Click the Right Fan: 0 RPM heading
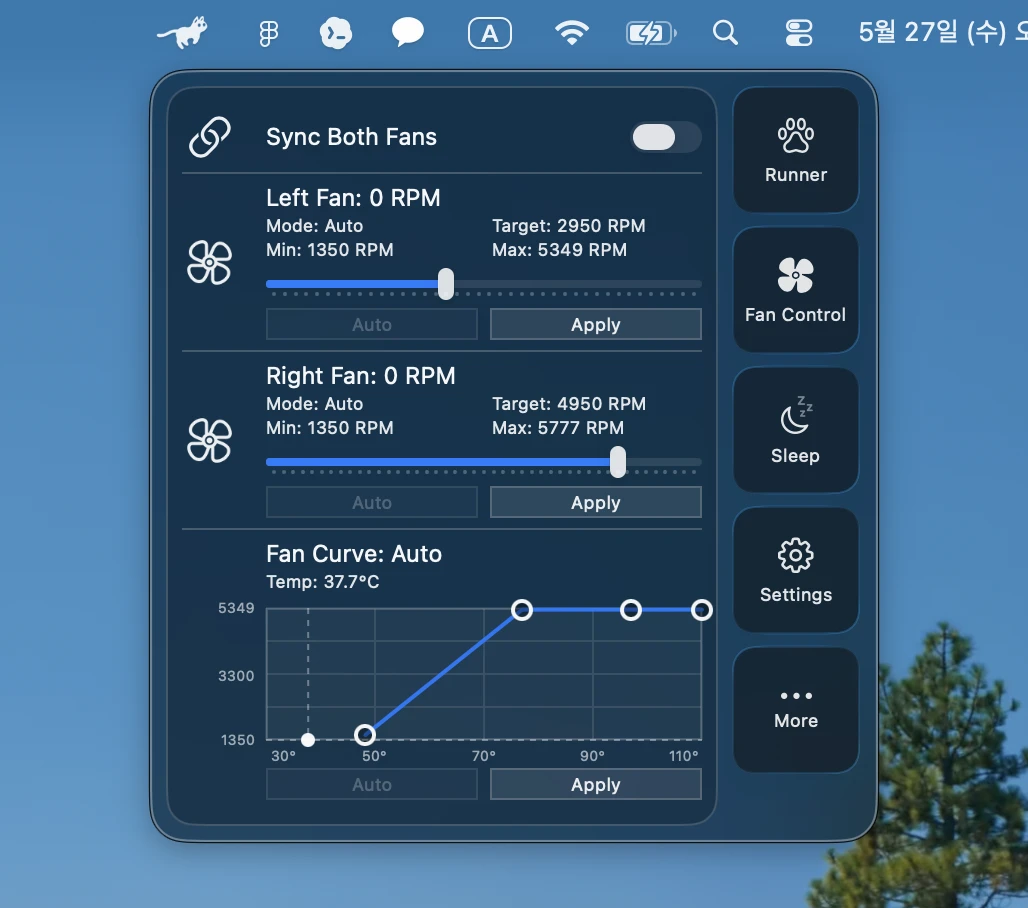Screen dimensions: 1028x908 (361, 376)
